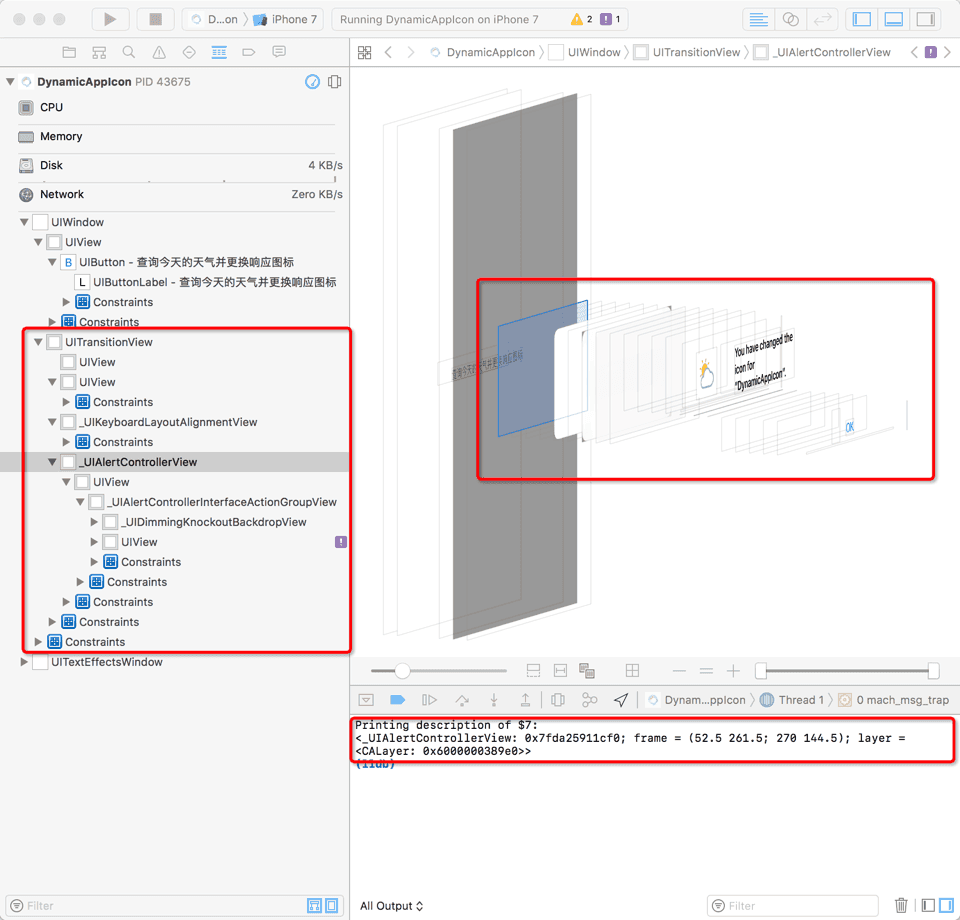This screenshot has width=960, height=920.
Task: Collapse the UIButton tree node
Action: 52,262
